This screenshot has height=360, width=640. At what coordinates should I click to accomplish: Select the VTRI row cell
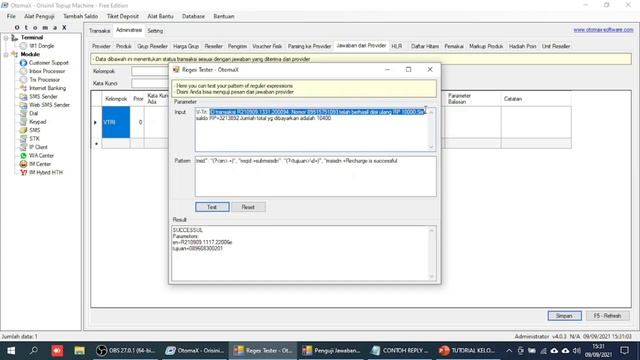click(x=116, y=122)
